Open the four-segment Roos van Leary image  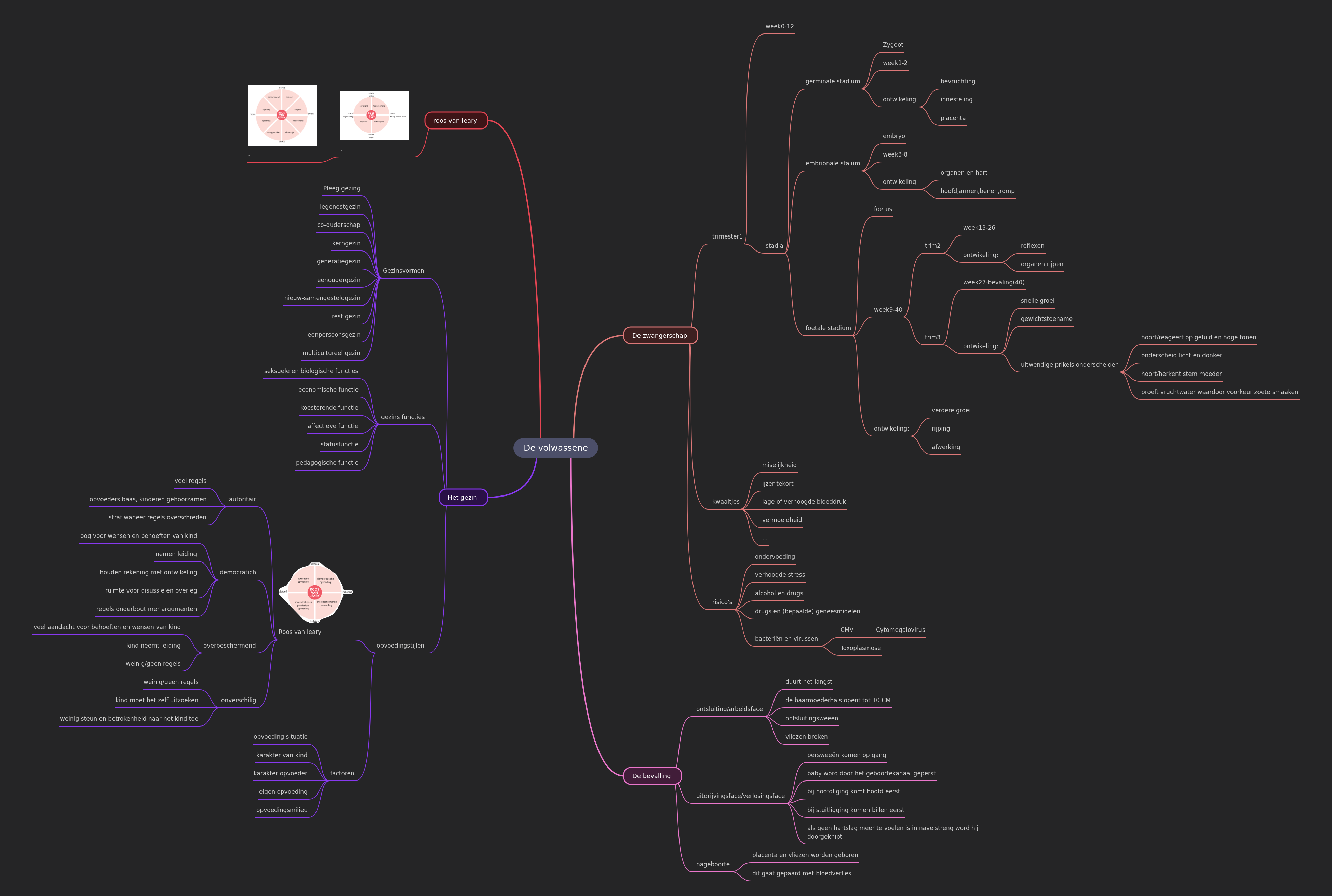click(374, 116)
